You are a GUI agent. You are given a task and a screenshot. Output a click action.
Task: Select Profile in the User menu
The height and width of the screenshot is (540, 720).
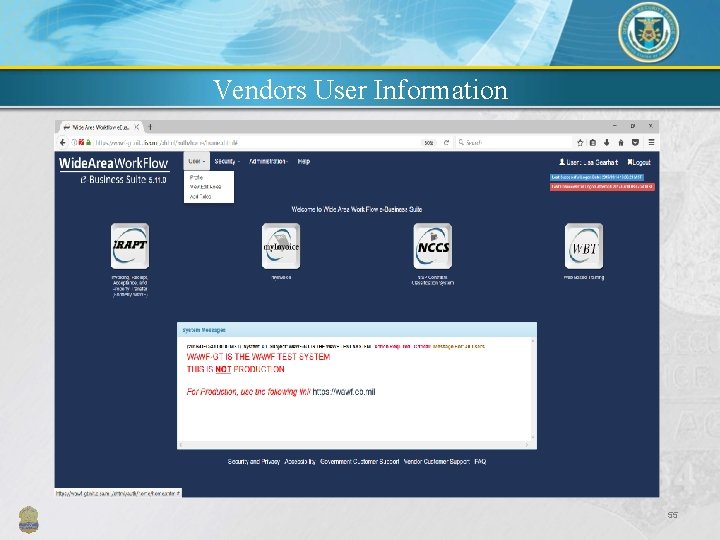[x=196, y=177]
